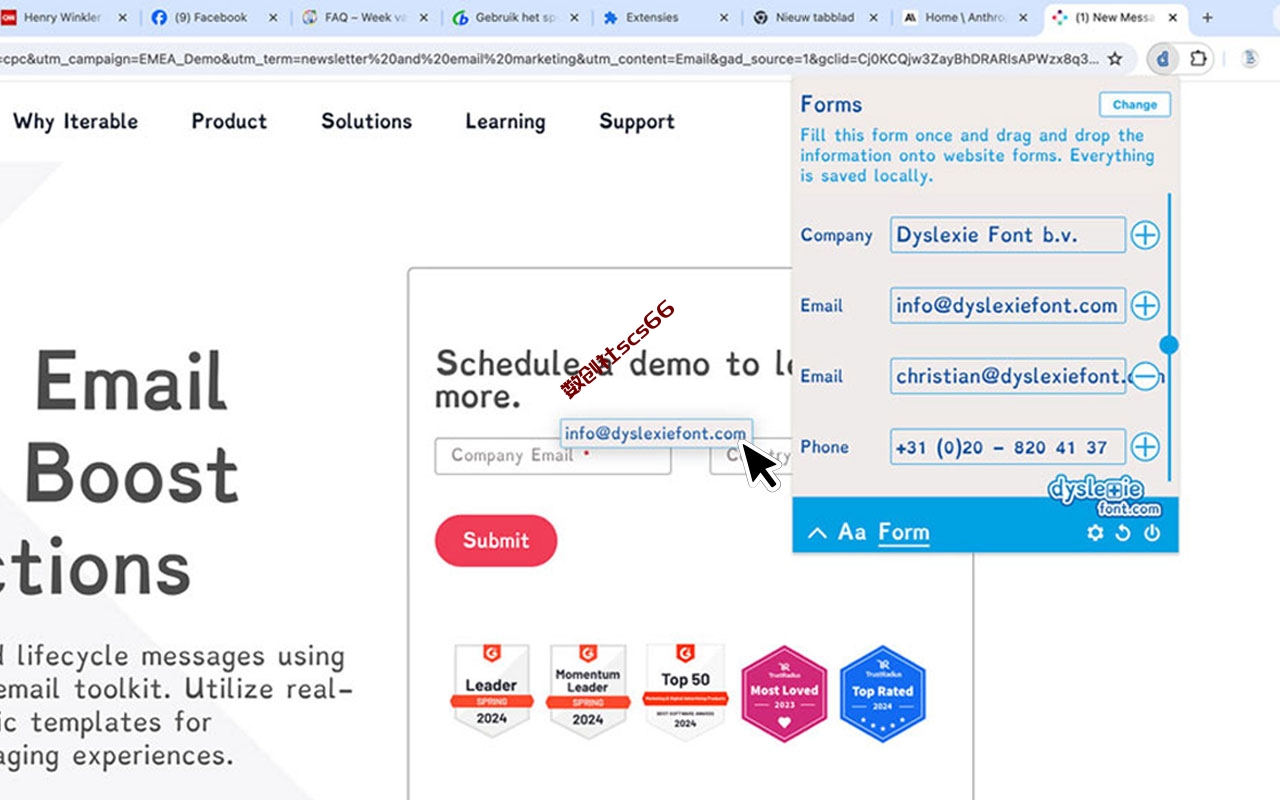Click the Most Loved 2023 badge

click(x=784, y=693)
